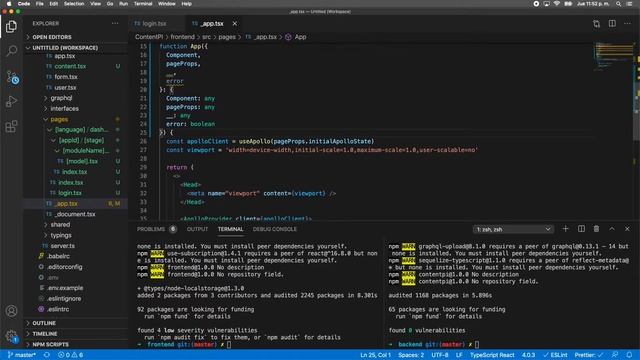Open .eslintrc file in explorer

pyautogui.click(x=58, y=309)
